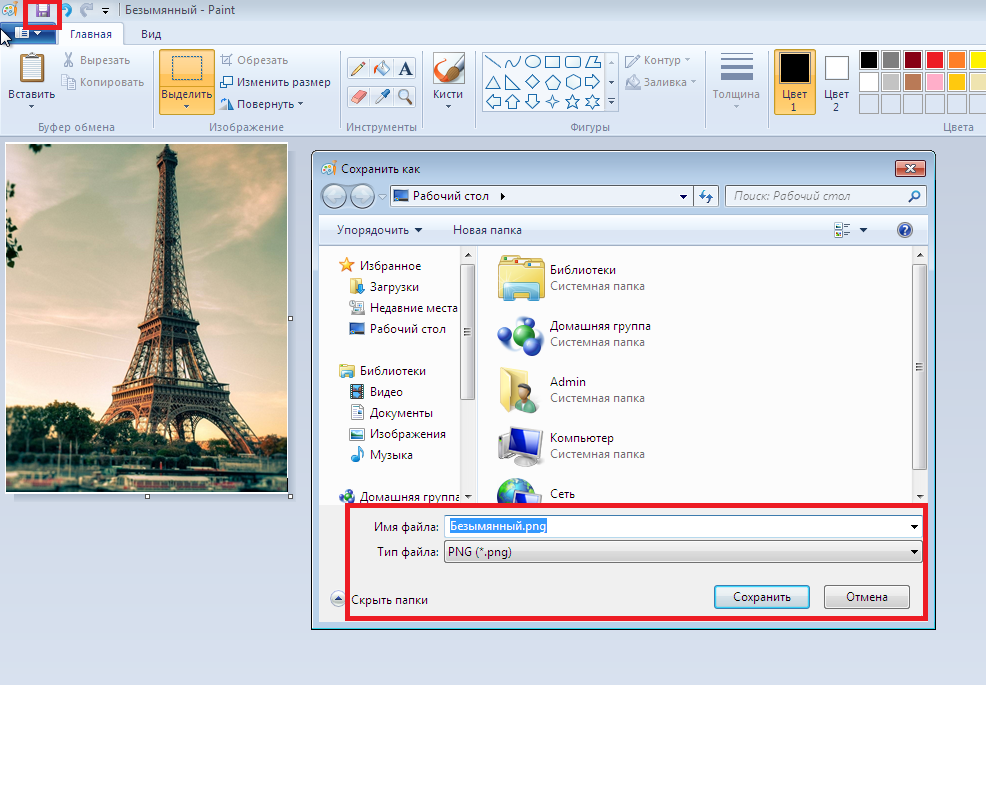Close the Сохранить как dialog
The image size is (986, 786).
pos(910,169)
